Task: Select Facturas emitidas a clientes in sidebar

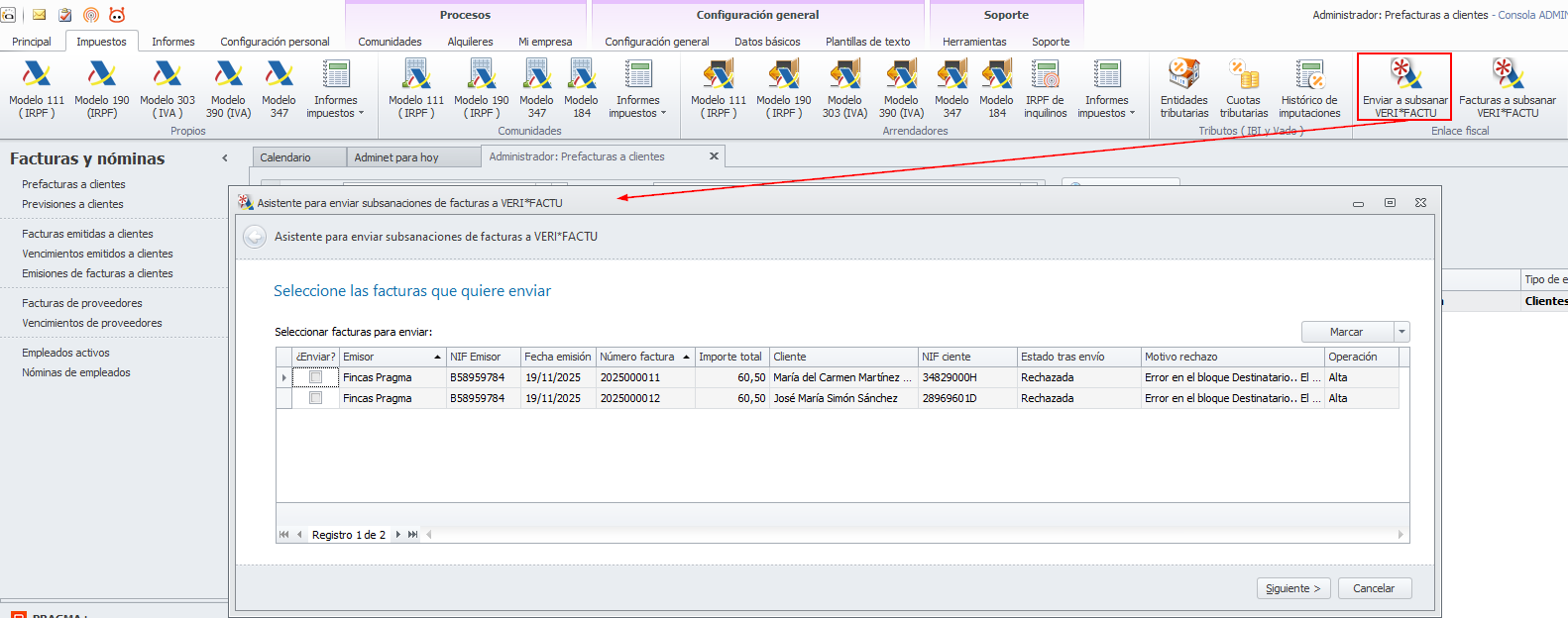Action: [x=87, y=234]
